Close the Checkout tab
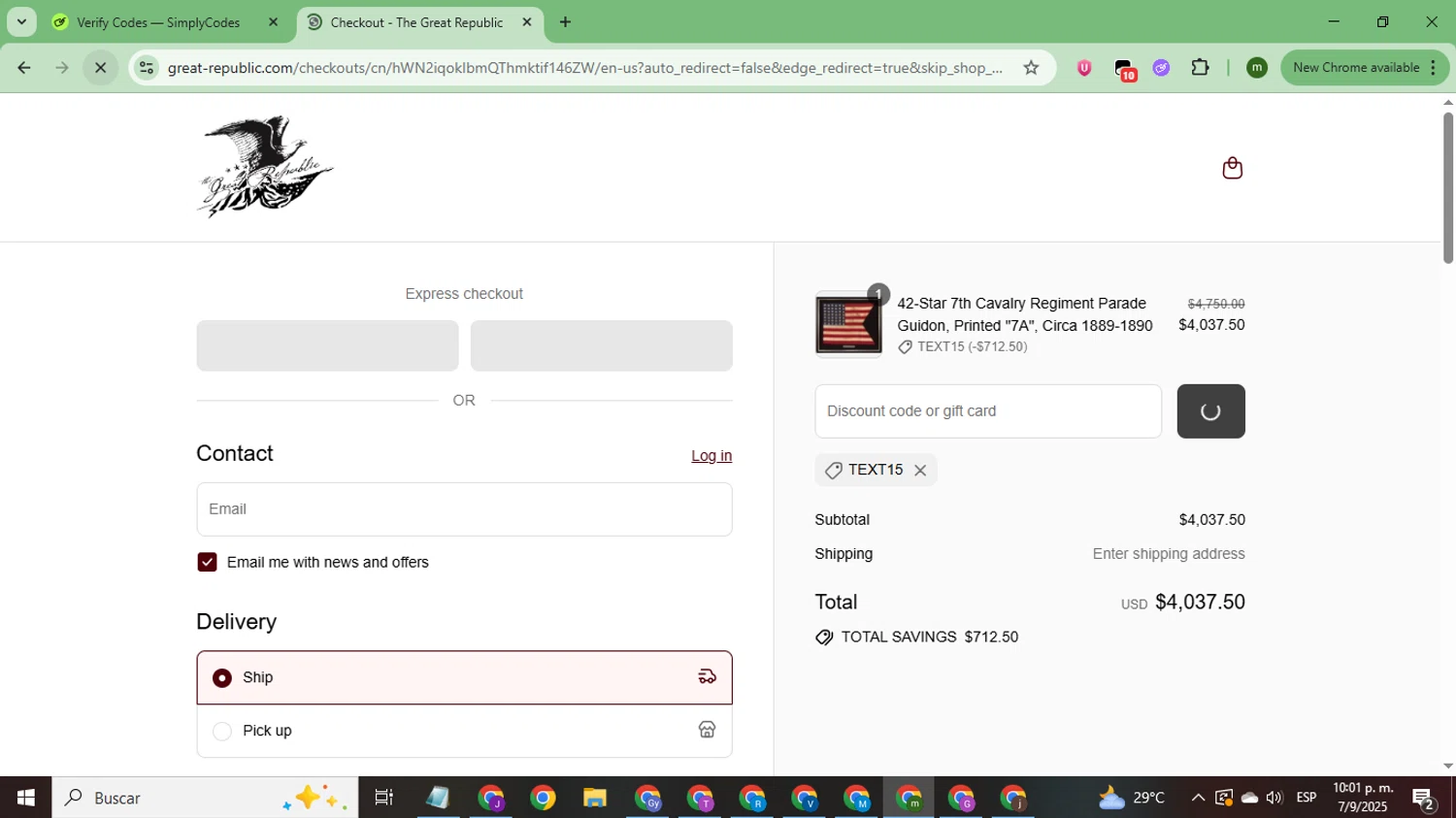Screen dimensions: 1456x818 click(x=527, y=22)
